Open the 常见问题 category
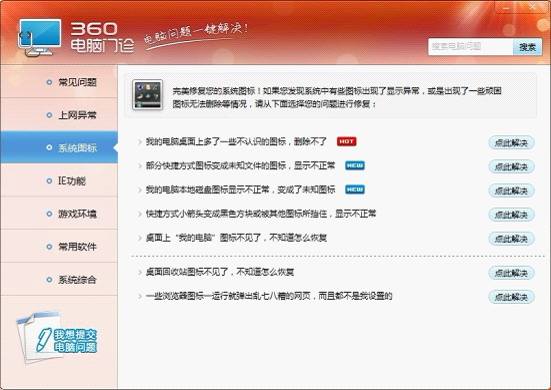The width and height of the screenshot is (551, 390). pos(59,82)
